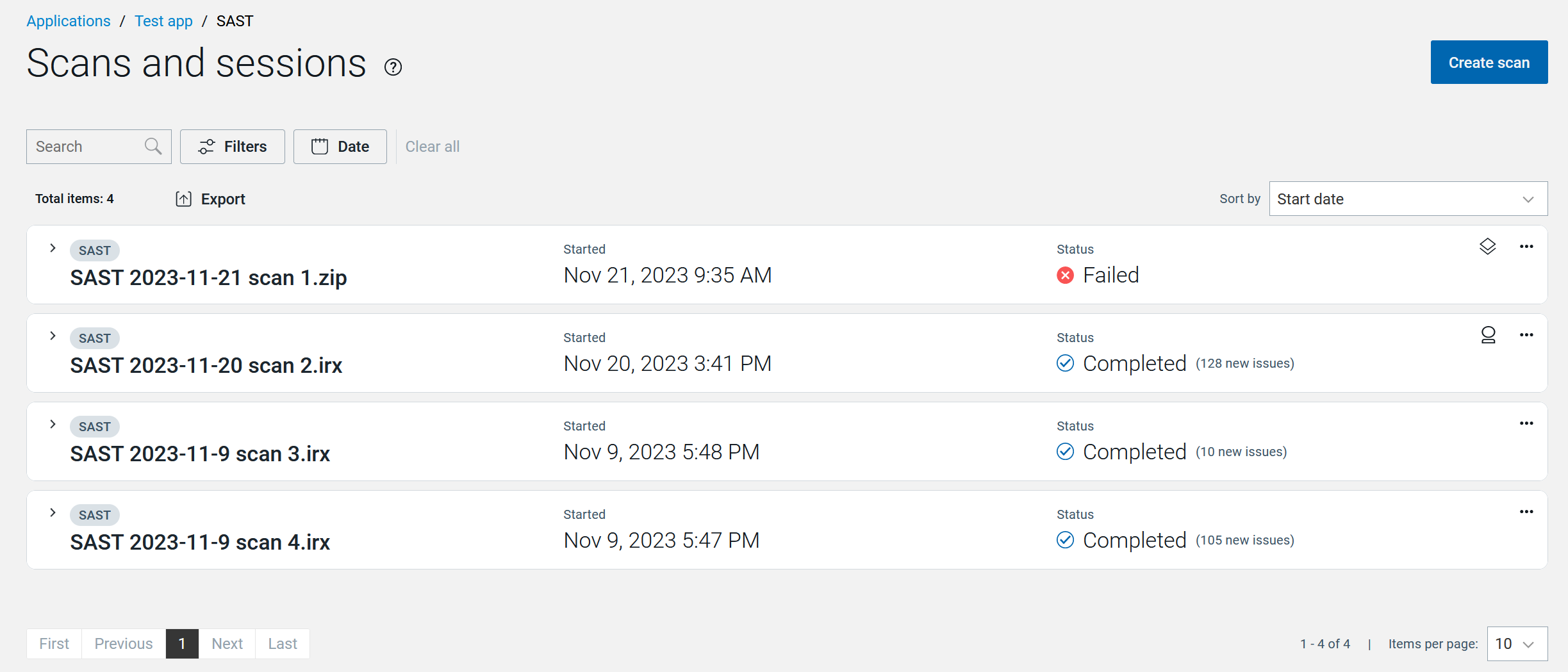Expand the SAST 2023-11-9 scan 3.irx row
Image resolution: width=1568 pixels, height=672 pixels.
coord(53,424)
